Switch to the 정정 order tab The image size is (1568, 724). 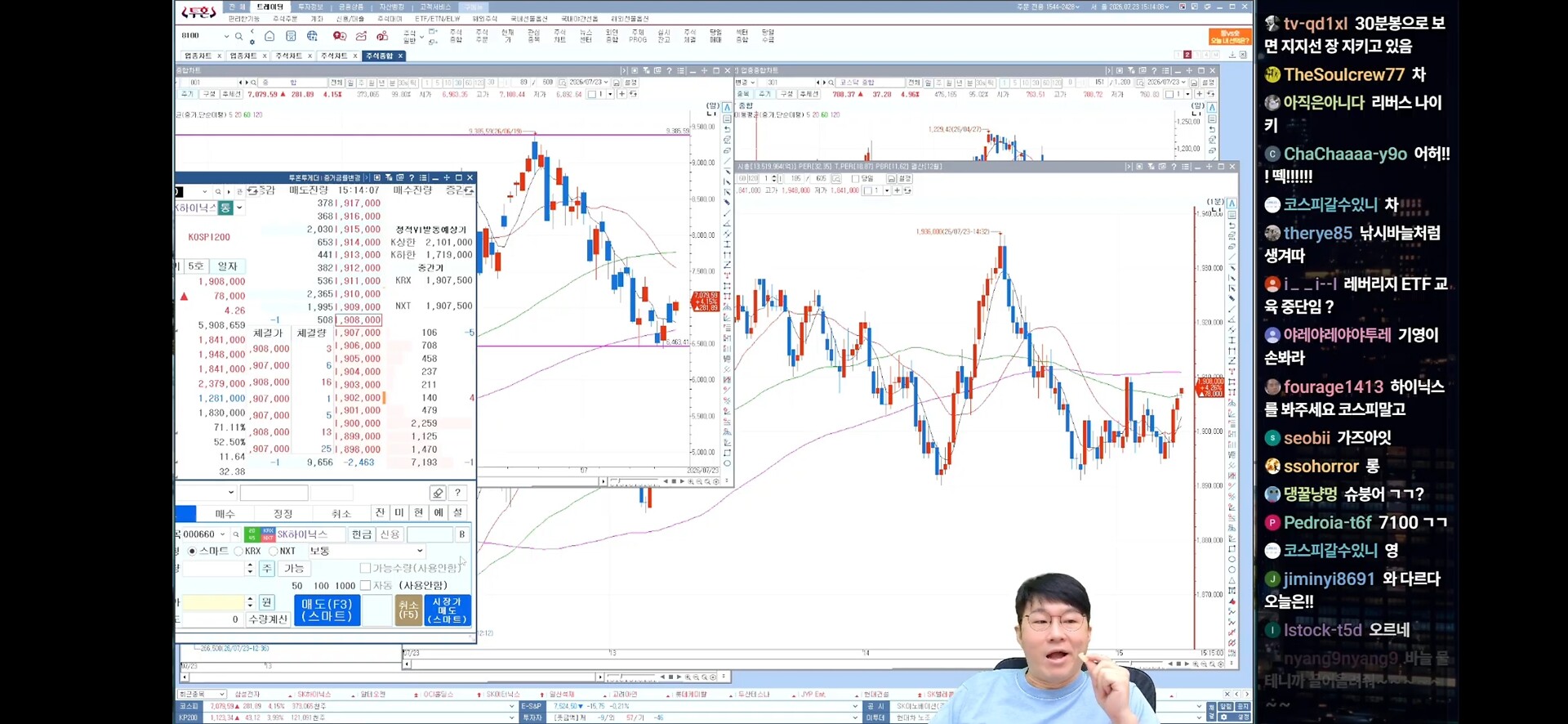click(283, 513)
